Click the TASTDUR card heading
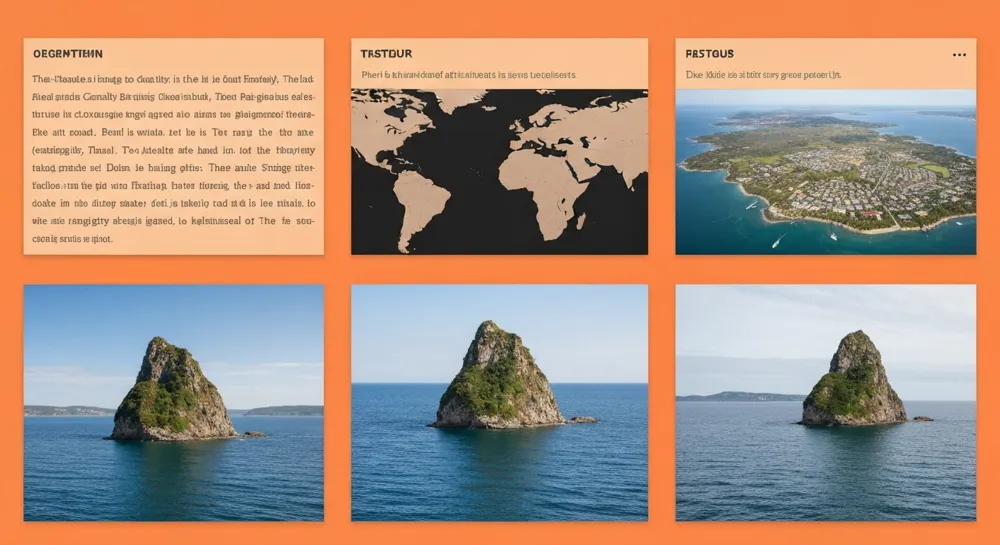 coord(386,53)
